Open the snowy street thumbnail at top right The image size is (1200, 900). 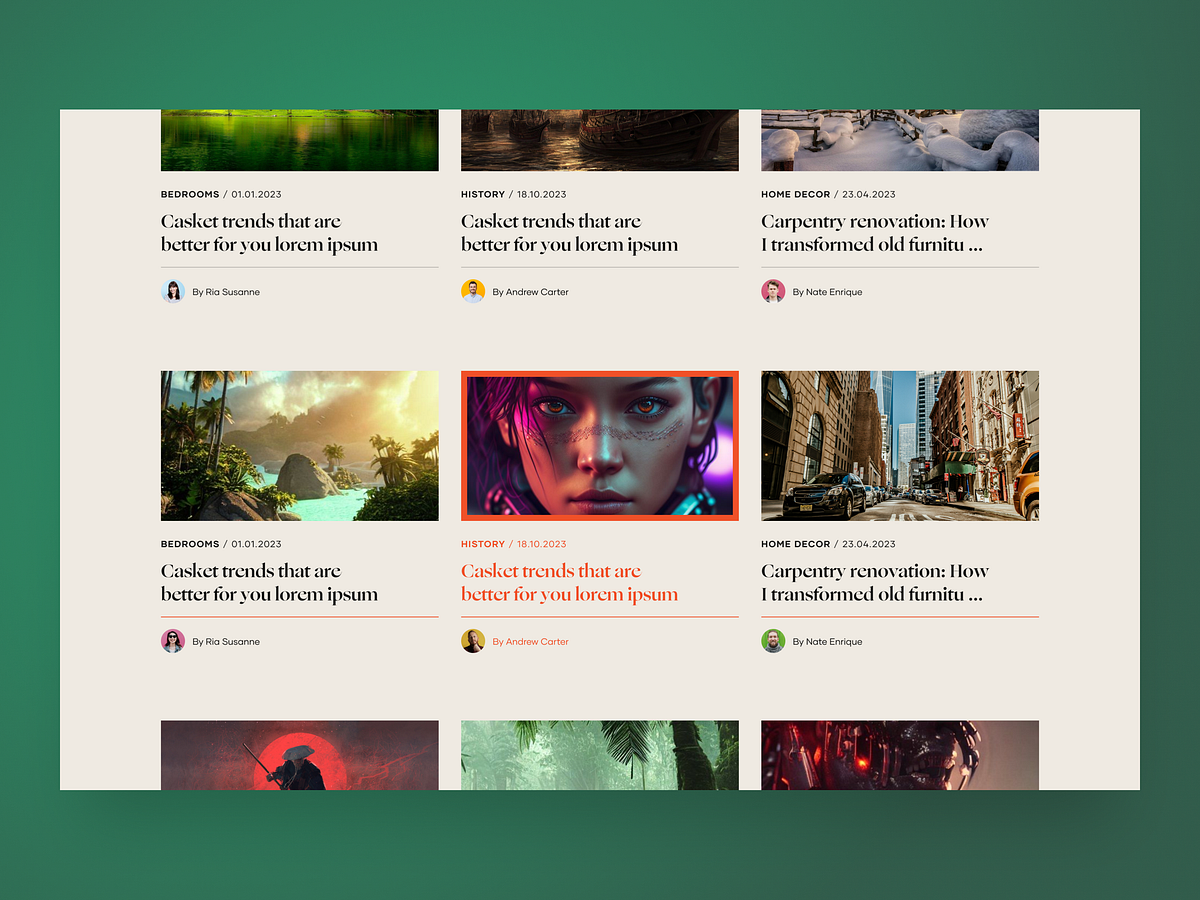tap(900, 140)
